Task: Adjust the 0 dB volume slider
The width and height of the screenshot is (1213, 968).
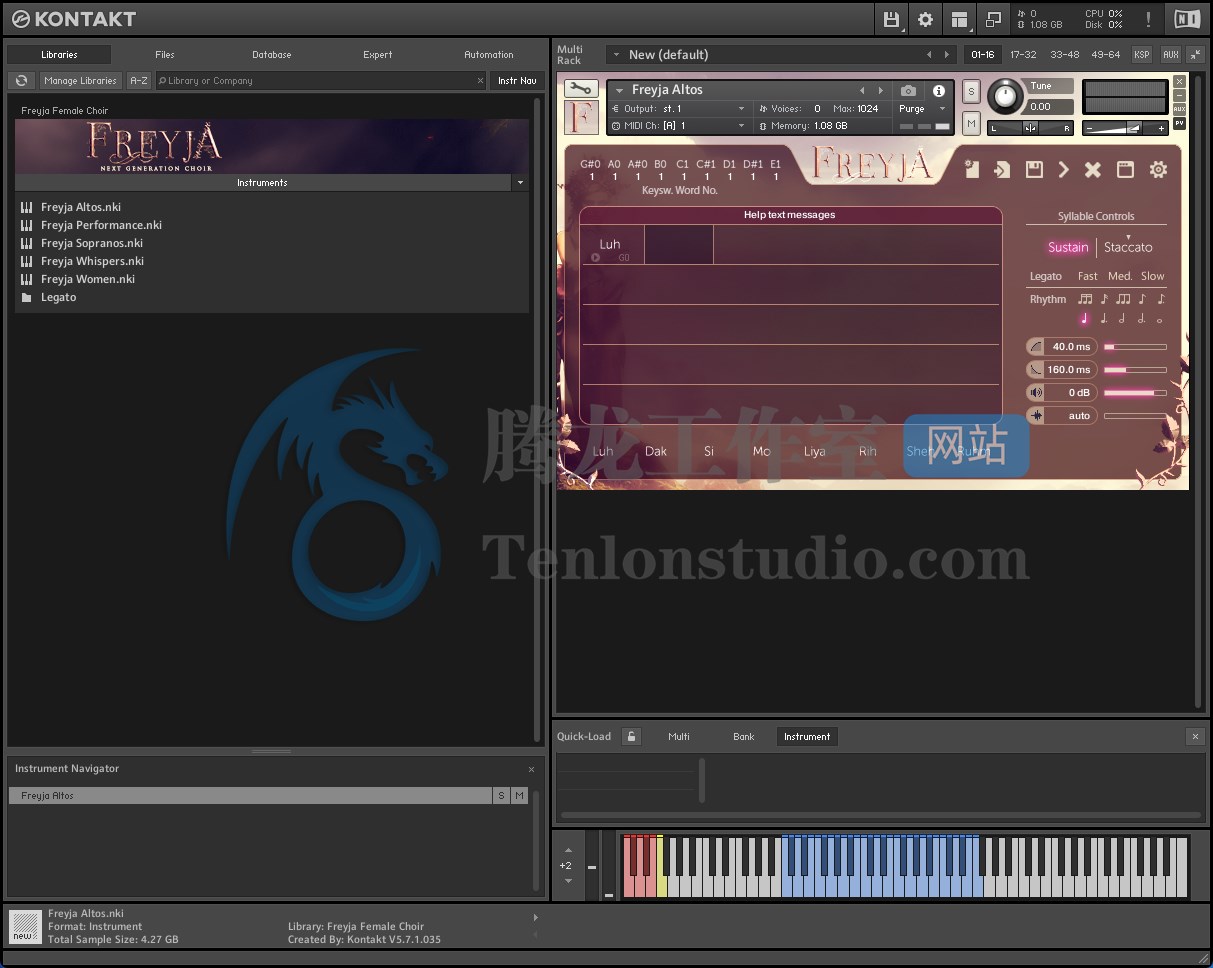Action: (1135, 393)
